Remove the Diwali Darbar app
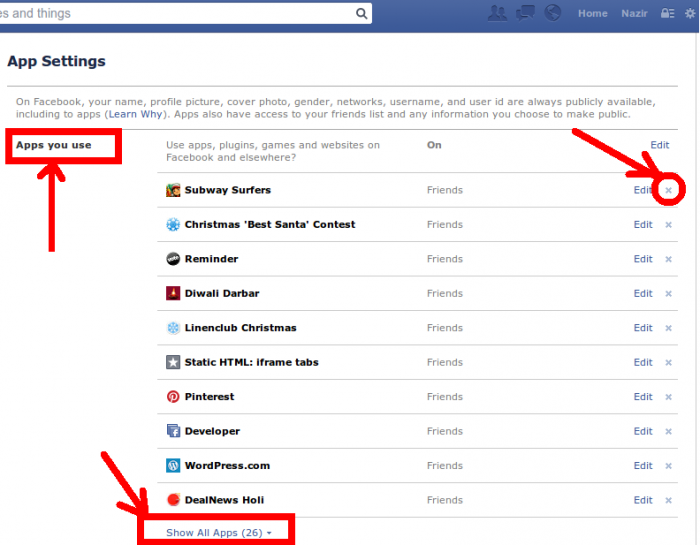This screenshot has width=700, height=545. pos(668,294)
